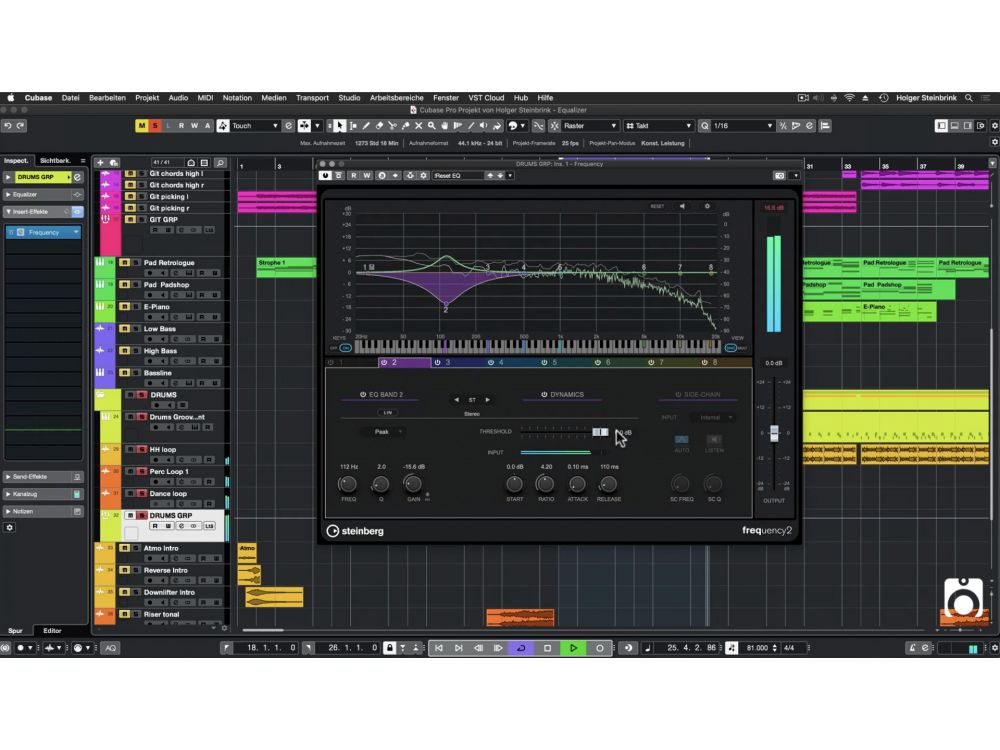
Task: Open the Projekt menu
Action: (147, 98)
